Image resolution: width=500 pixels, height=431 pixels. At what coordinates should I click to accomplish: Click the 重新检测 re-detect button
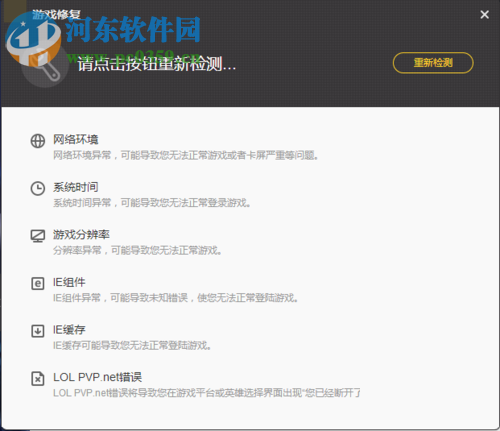pyautogui.click(x=433, y=63)
